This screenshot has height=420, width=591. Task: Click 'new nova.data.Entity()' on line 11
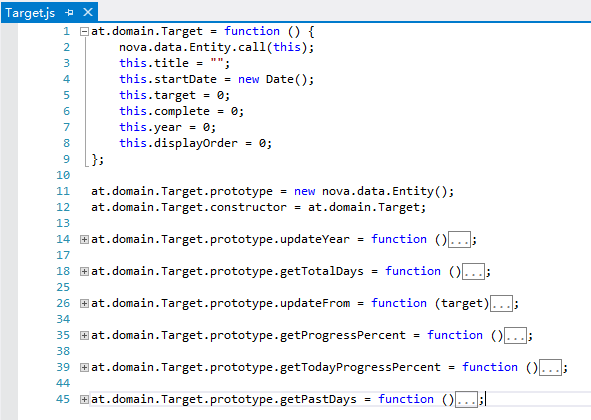click(371, 192)
